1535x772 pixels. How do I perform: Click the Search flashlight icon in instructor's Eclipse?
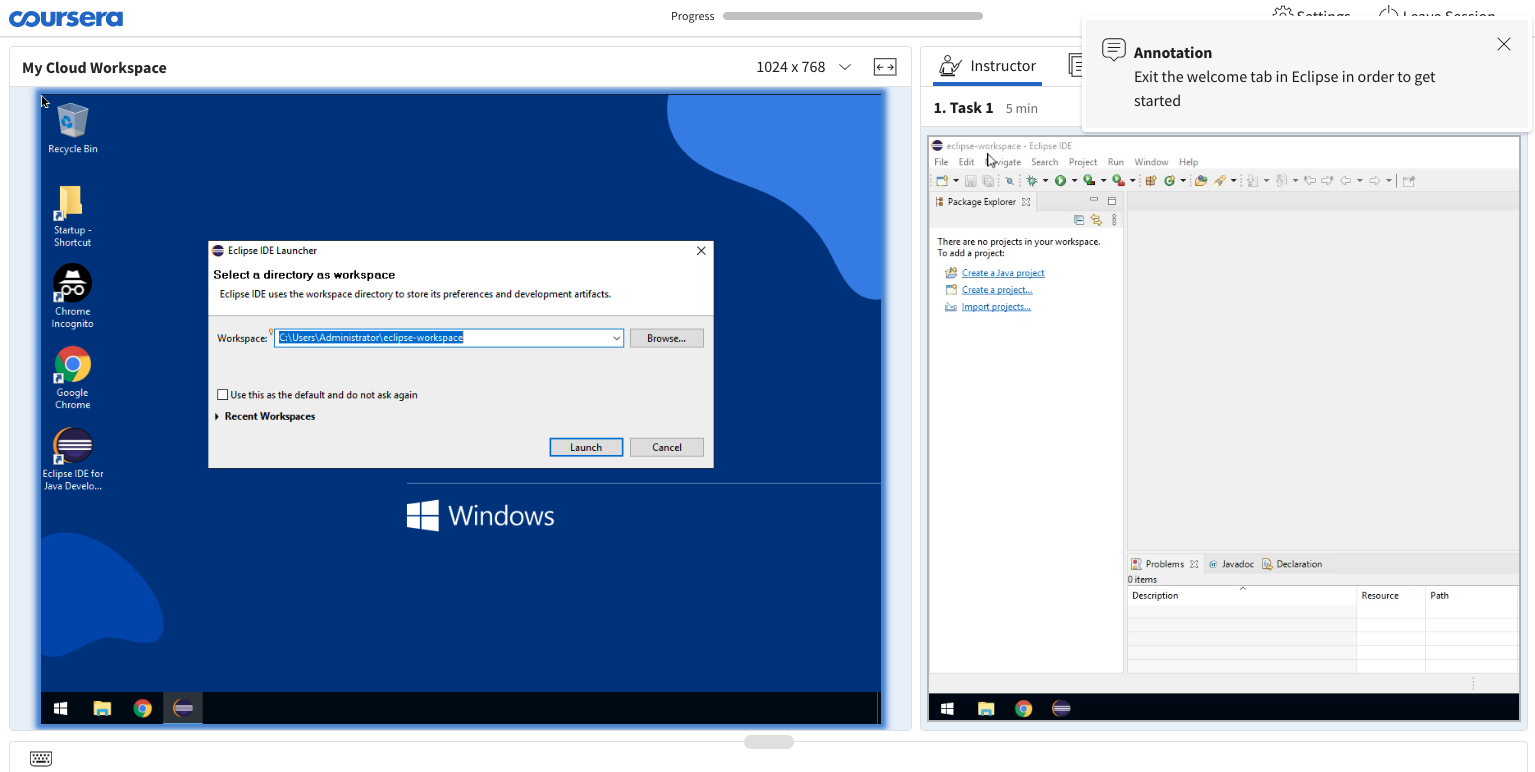click(x=1220, y=181)
